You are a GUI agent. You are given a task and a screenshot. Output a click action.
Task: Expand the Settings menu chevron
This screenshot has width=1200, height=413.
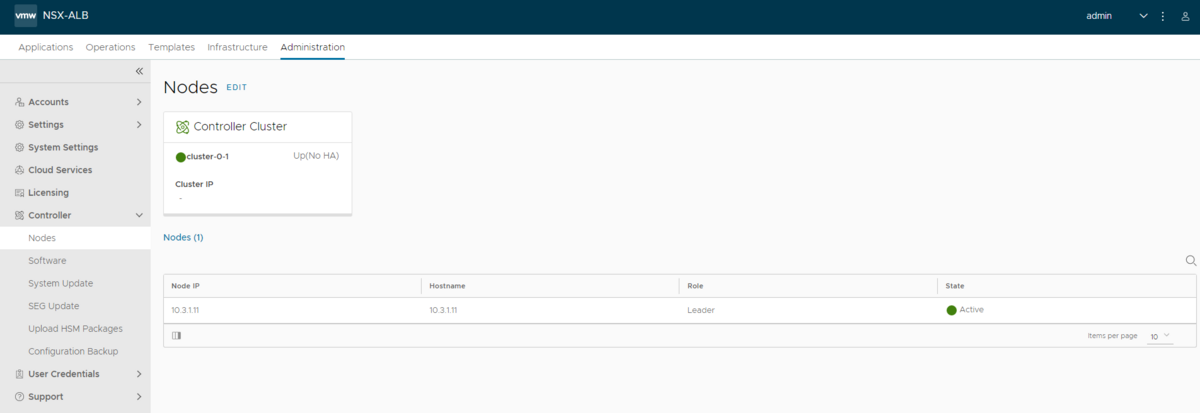[139, 125]
